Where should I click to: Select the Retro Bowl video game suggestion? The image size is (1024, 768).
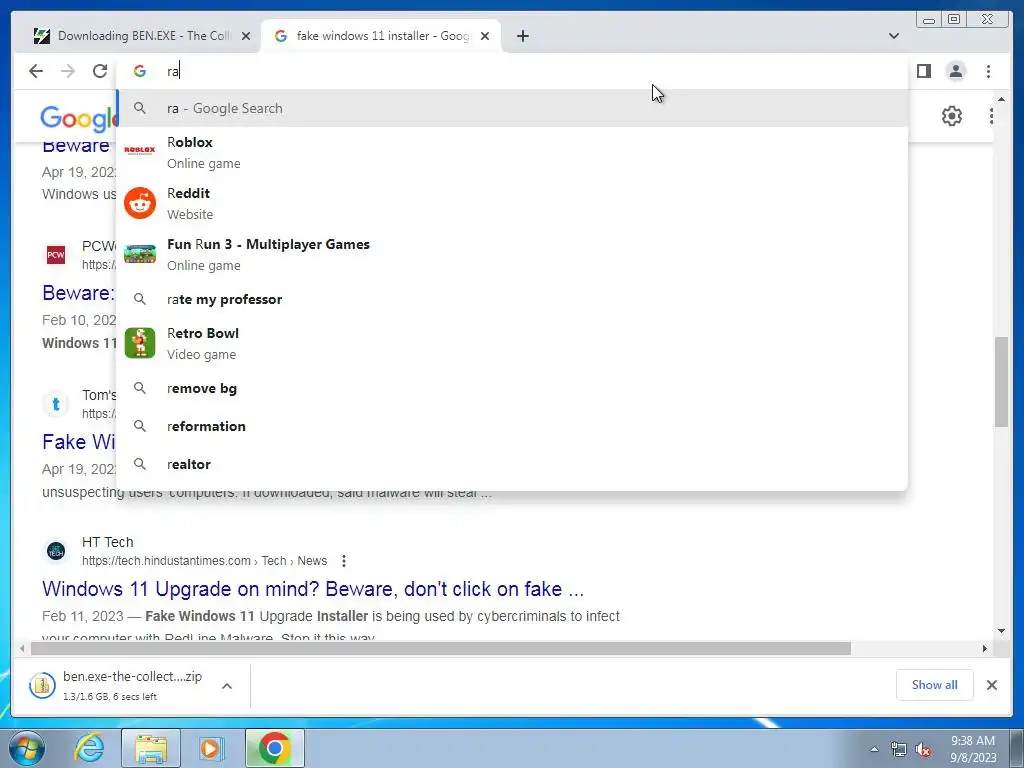point(512,343)
